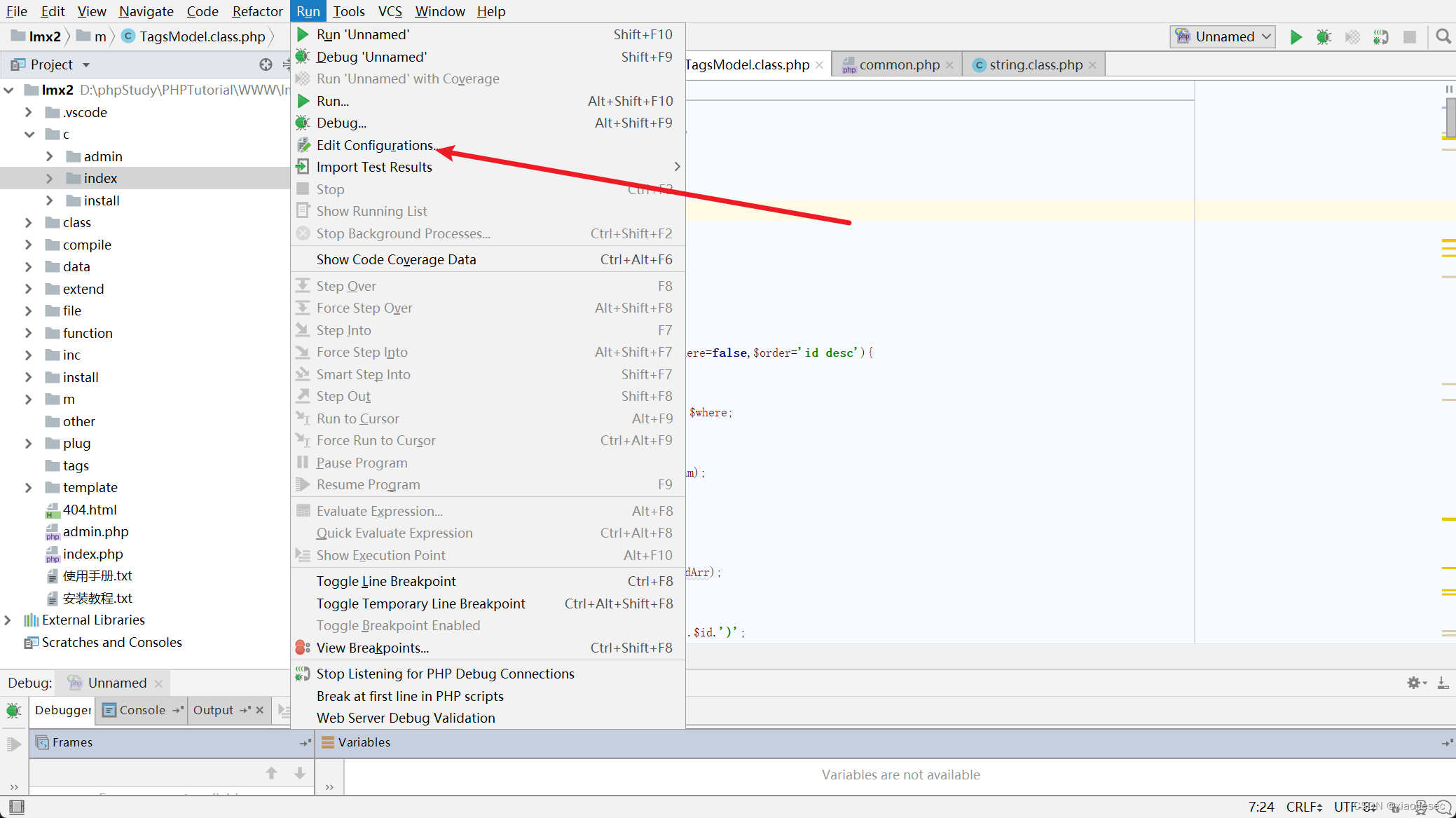Select the 404.html file in project tree
Viewport: 1456px width, 818px height.
click(90, 510)
